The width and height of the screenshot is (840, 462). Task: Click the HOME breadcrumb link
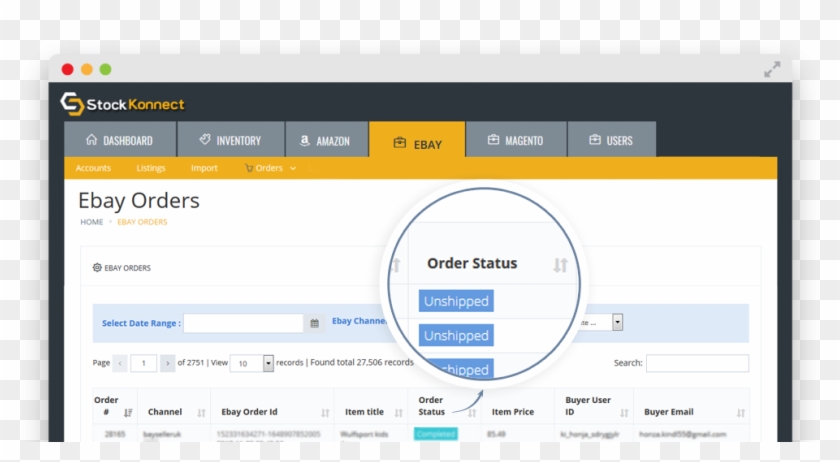tap(92, 222)
